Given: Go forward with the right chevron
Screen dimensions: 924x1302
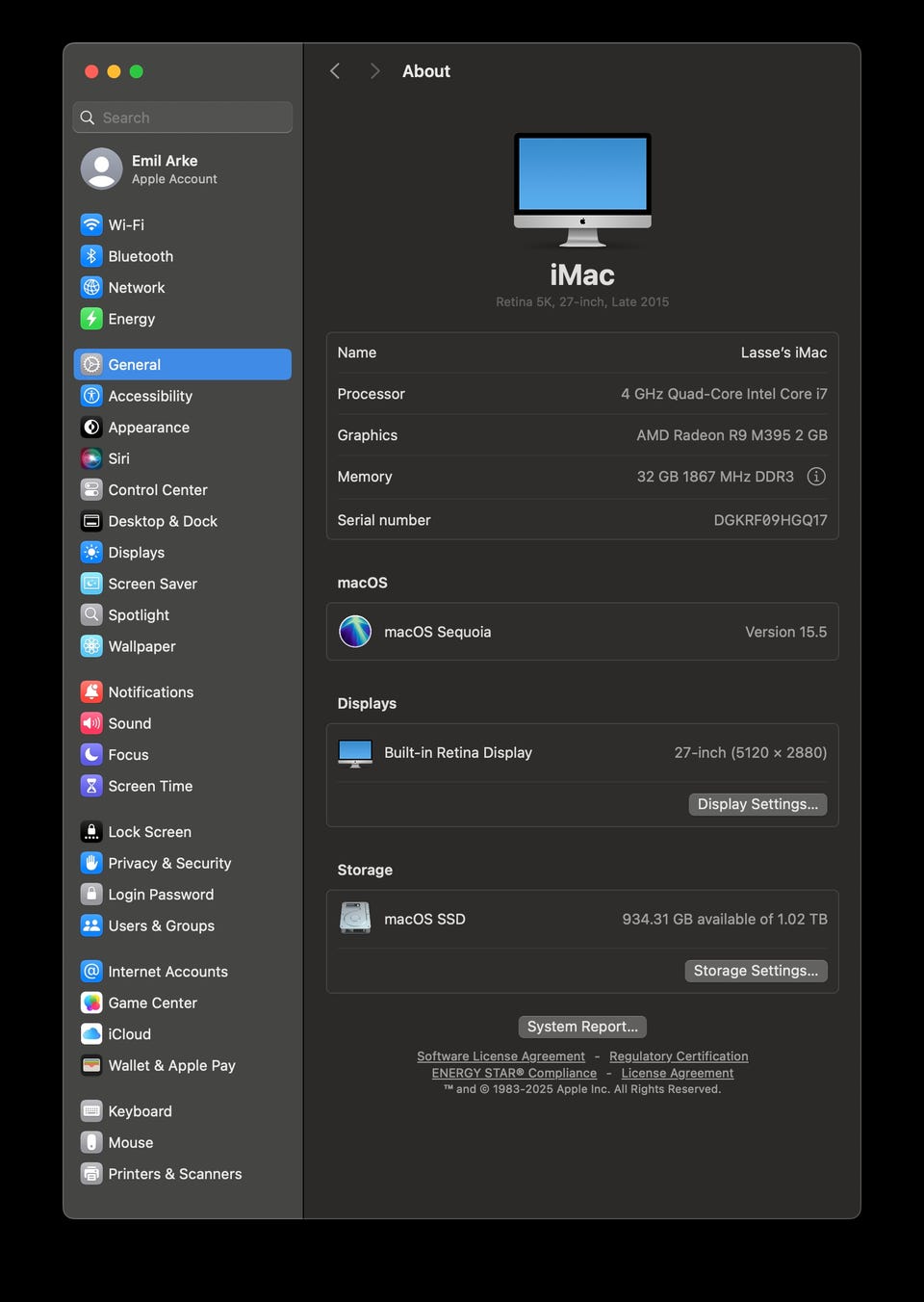Looking at the screenshot, I should tap(374, 71).
